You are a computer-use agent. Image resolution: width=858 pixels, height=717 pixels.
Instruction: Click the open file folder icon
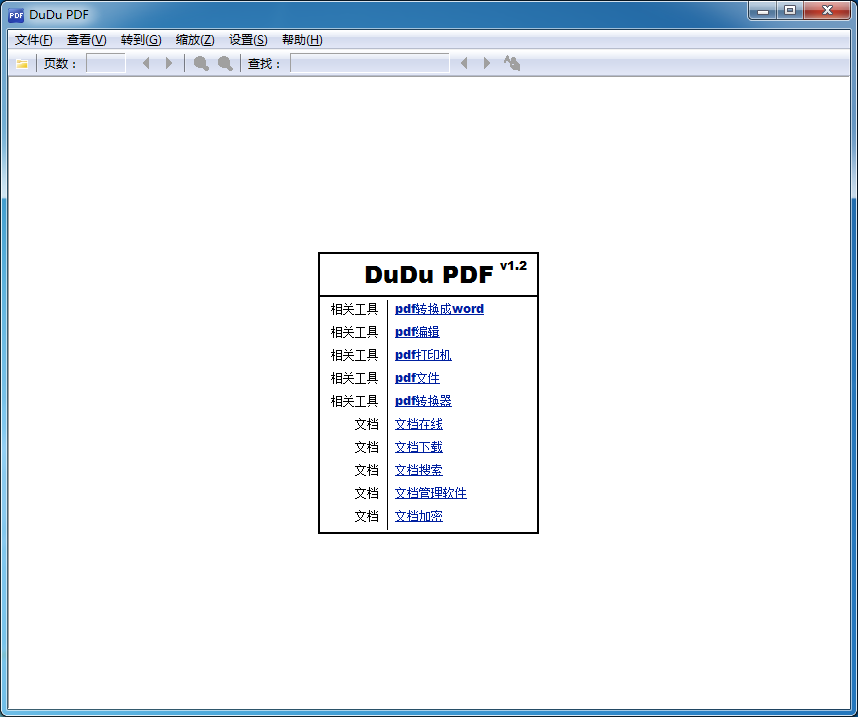coord(22,64)
